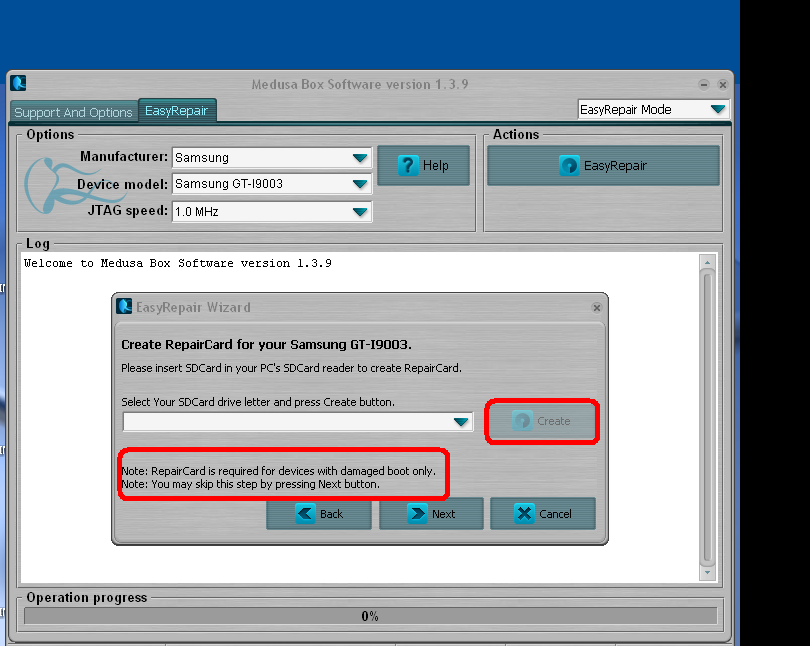Click the log scrollbar up arrow
Screen dimensions: 810x646
[x=708, y=263]
